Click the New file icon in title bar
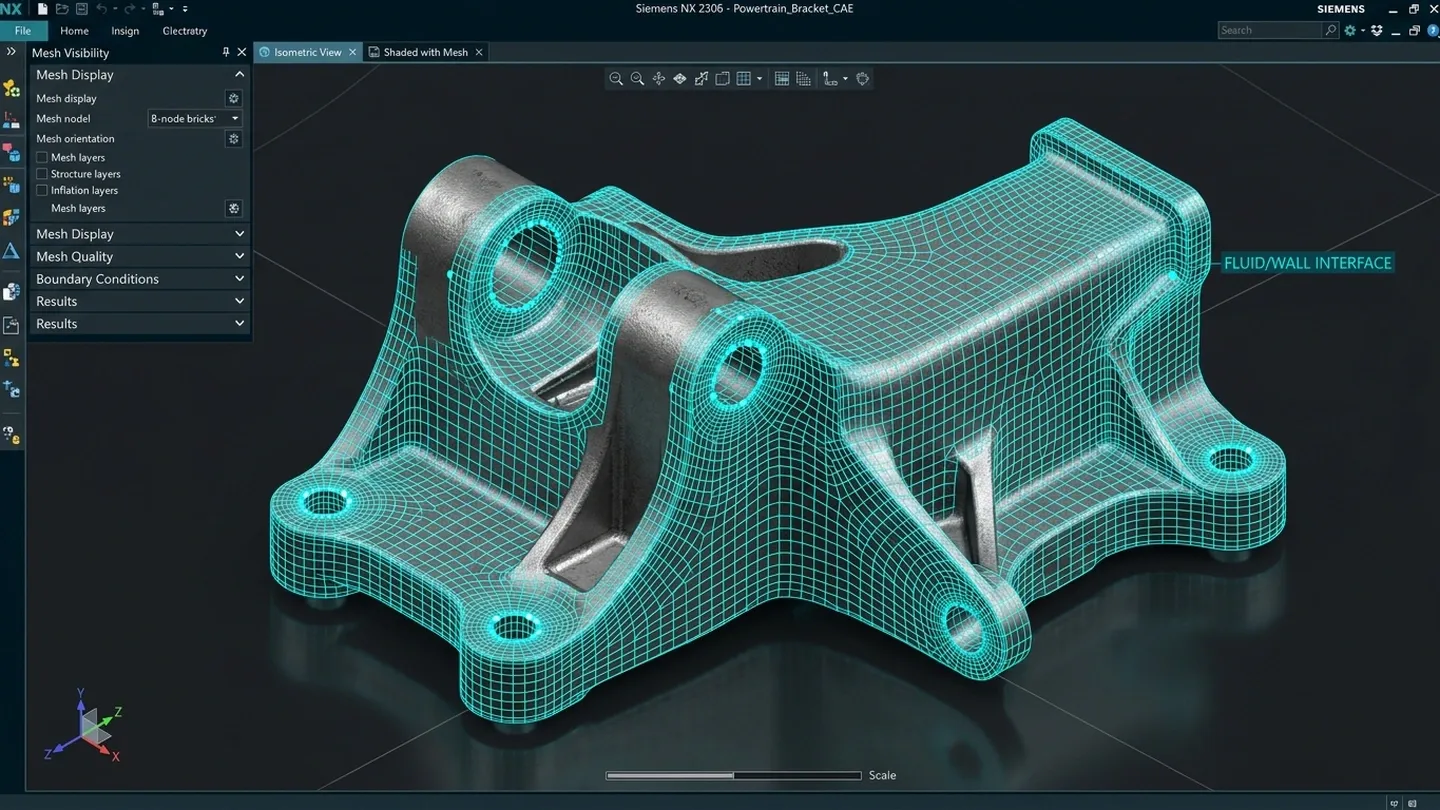 (x=43, y=9)
